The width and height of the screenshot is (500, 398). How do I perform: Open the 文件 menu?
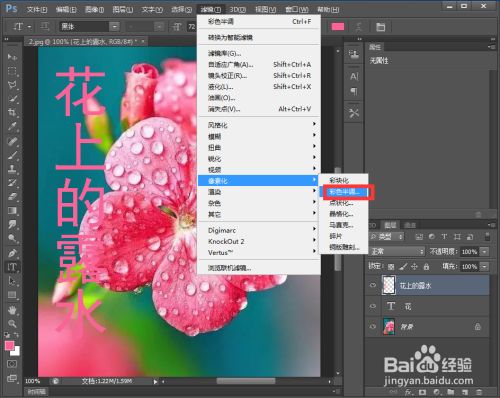37,9
